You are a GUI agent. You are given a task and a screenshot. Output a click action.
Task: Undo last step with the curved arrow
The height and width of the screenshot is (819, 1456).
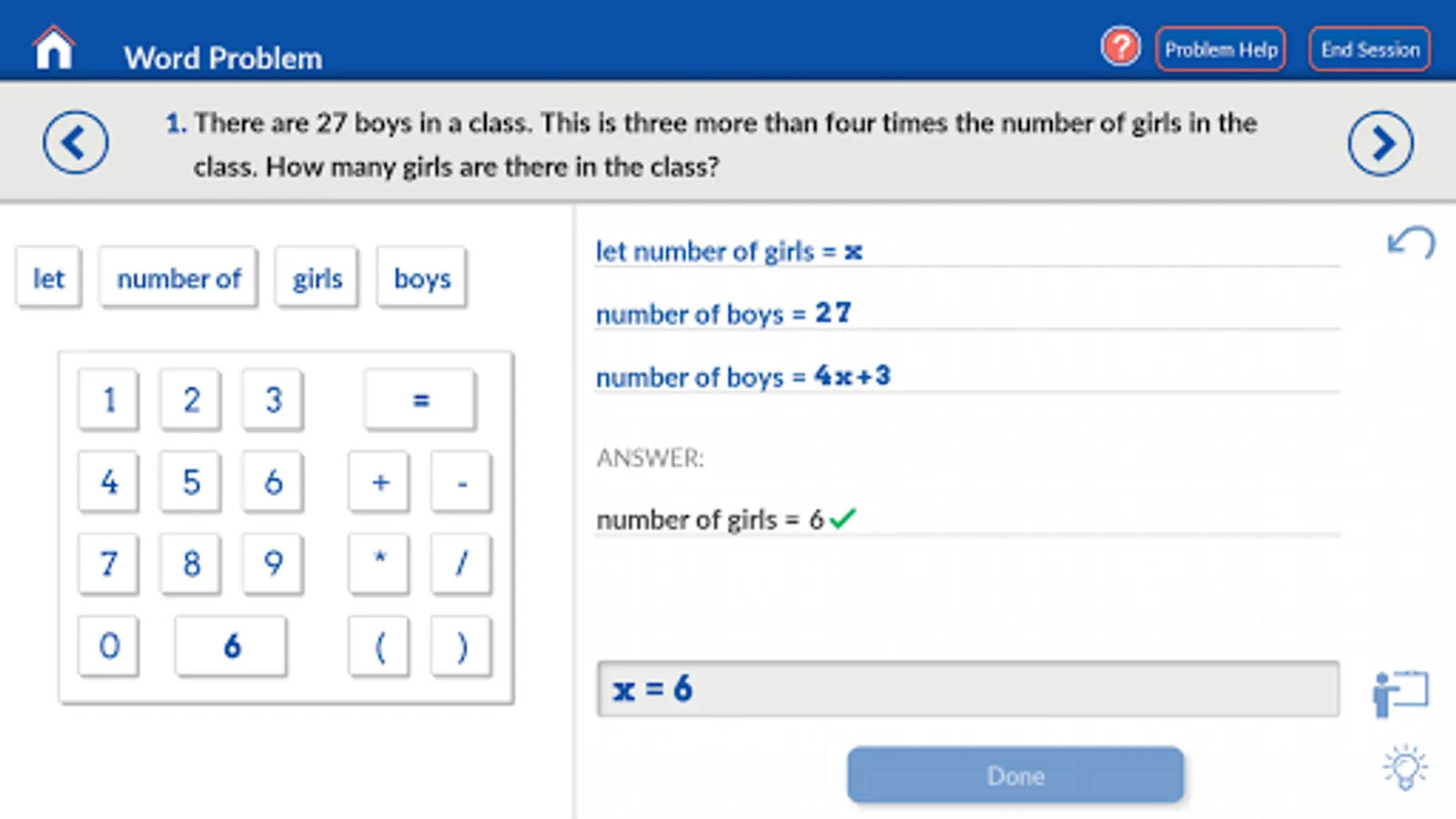(1410, 243)
